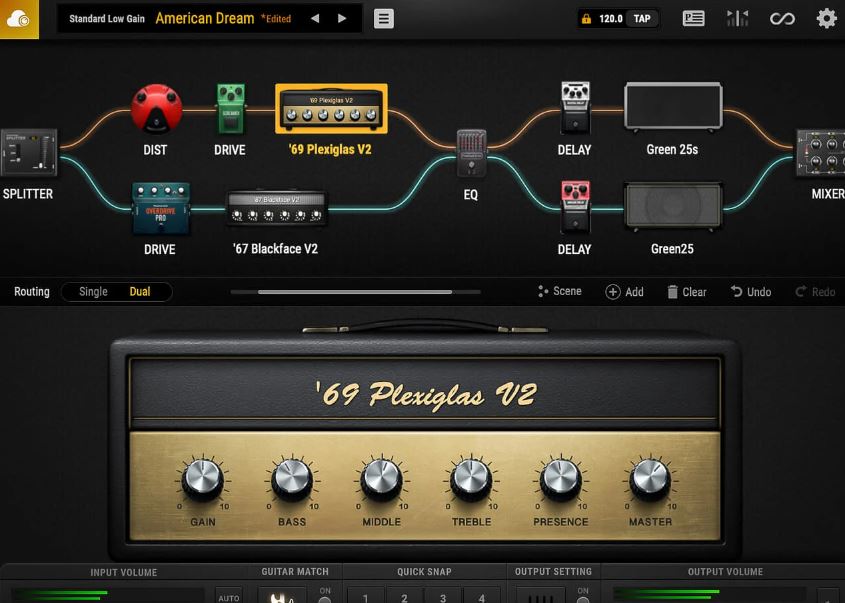Click Clear to empty the chain

[687, 292]
